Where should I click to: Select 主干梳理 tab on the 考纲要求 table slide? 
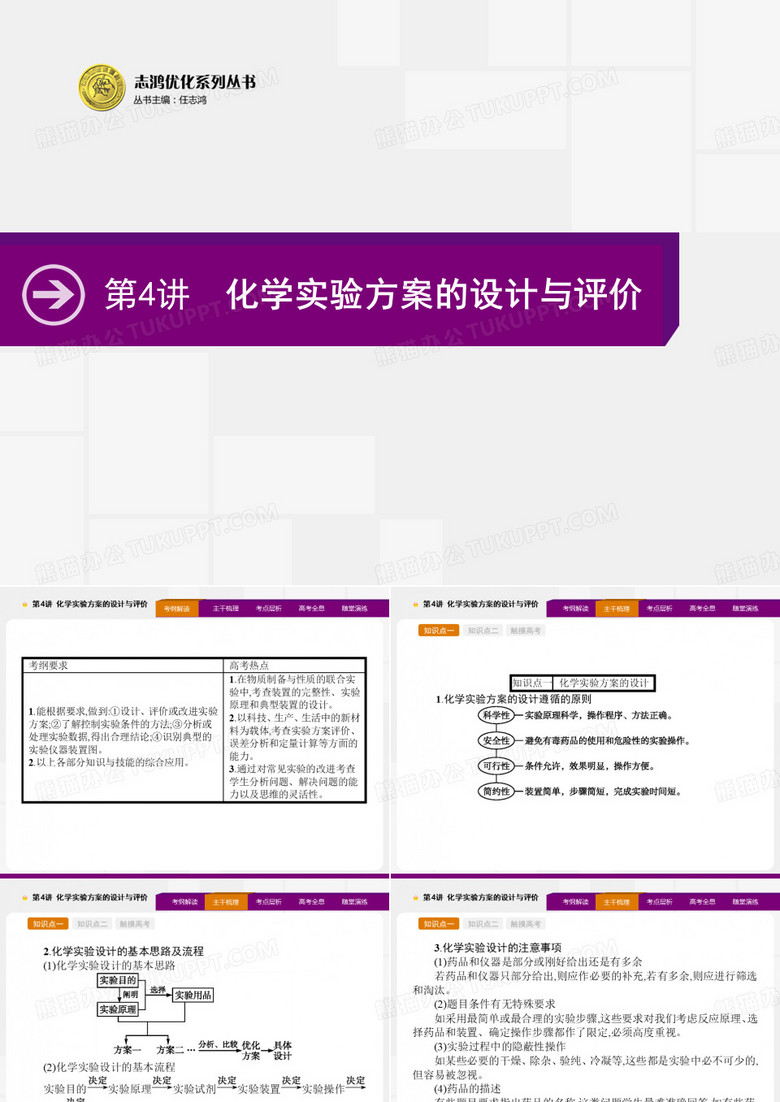click(x=226, y=609)
